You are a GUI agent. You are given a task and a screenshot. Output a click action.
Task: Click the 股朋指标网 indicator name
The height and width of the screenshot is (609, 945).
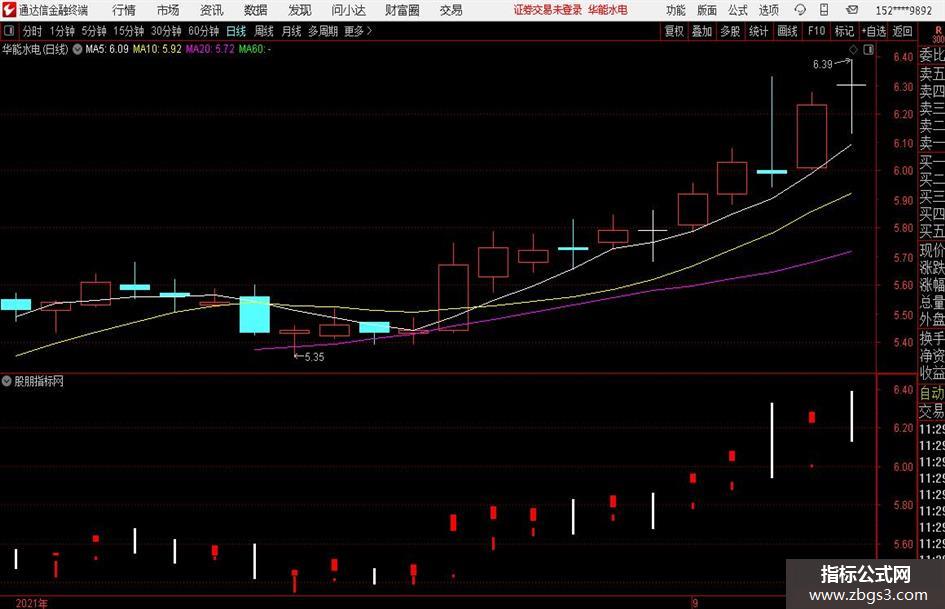point(39,381)
